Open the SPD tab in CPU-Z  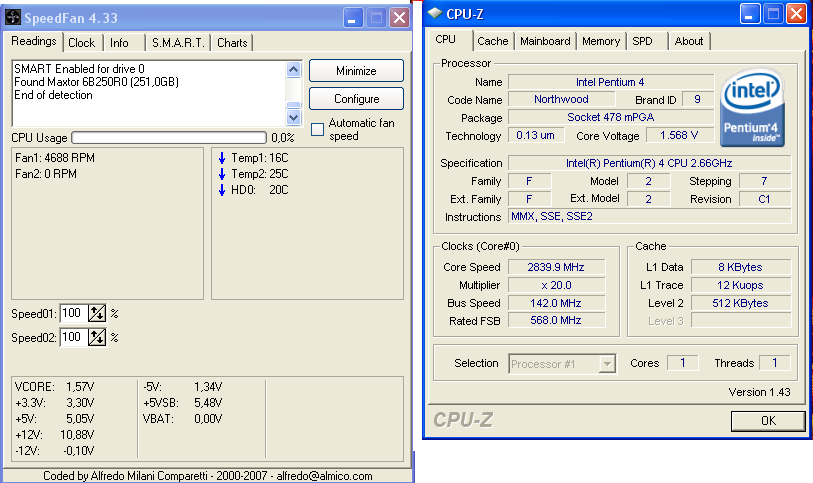coord(642,41)
